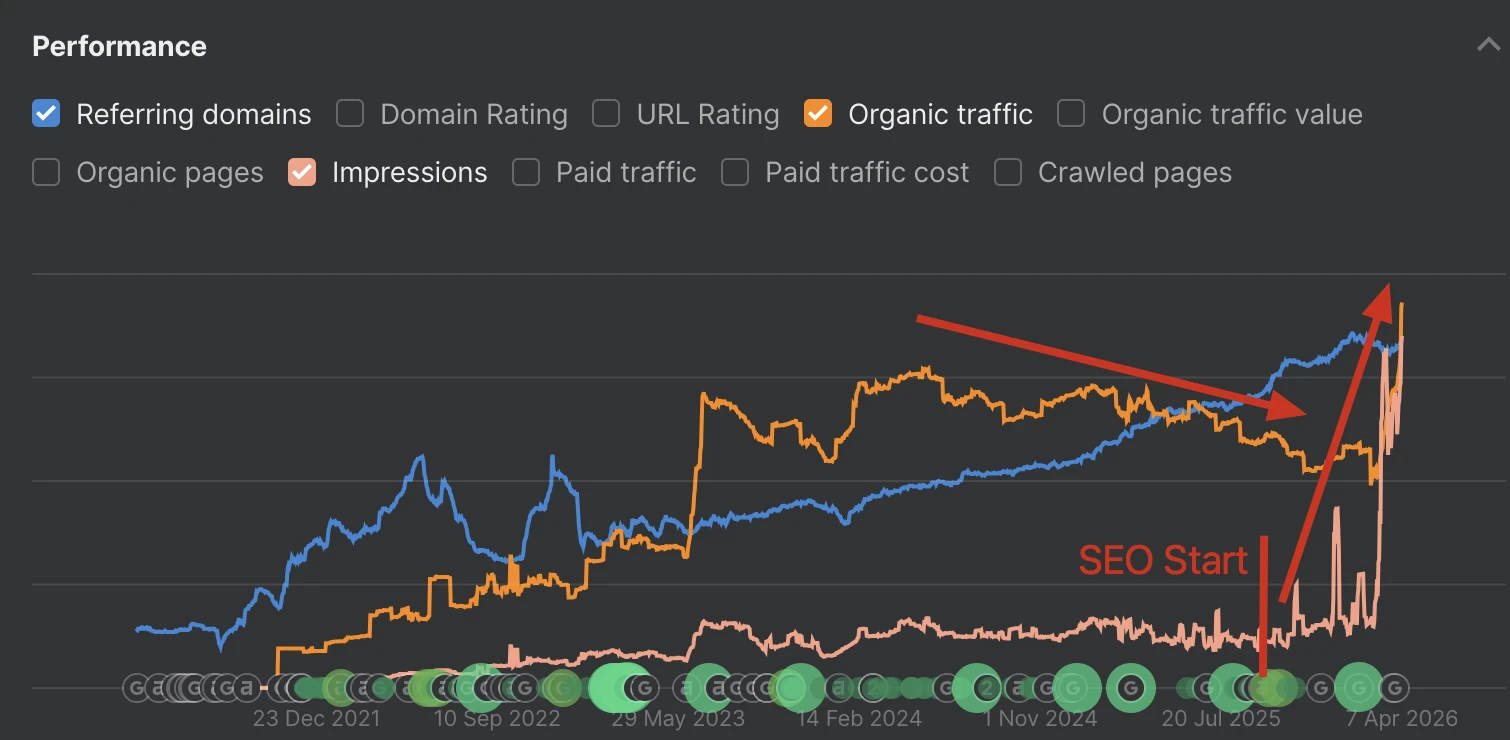Screen dimensions: 1510x740
Task: Toggle on the Crawled pages checkbox
Action: pos(1008,172)
